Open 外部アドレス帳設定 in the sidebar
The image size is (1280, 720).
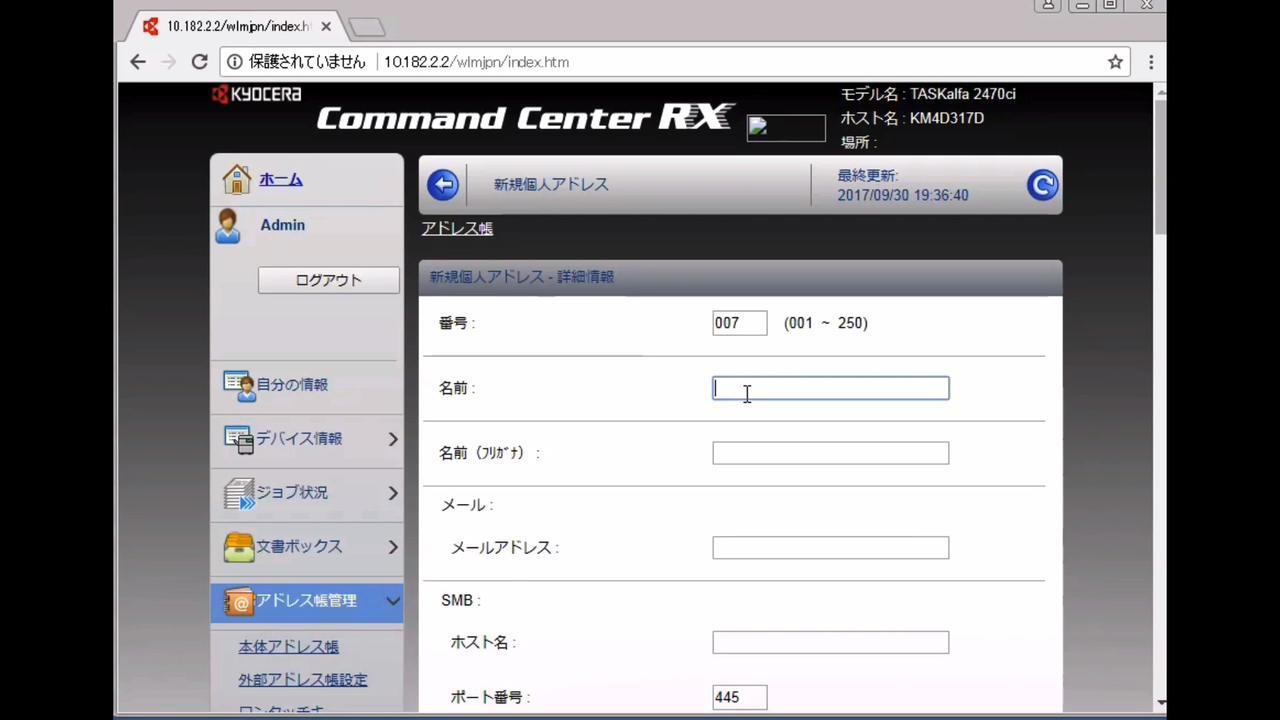302,680
